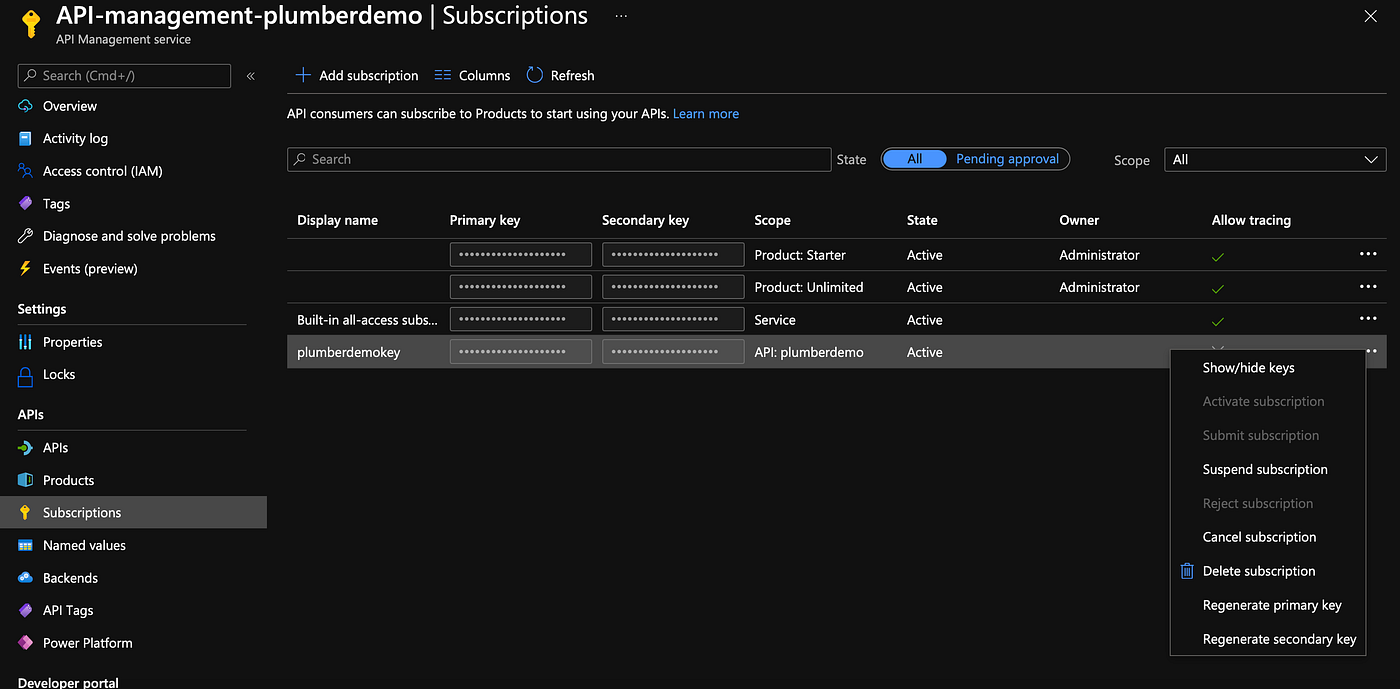Click the Primary key column header
The image size is (1400, 689).
[485, 220]
